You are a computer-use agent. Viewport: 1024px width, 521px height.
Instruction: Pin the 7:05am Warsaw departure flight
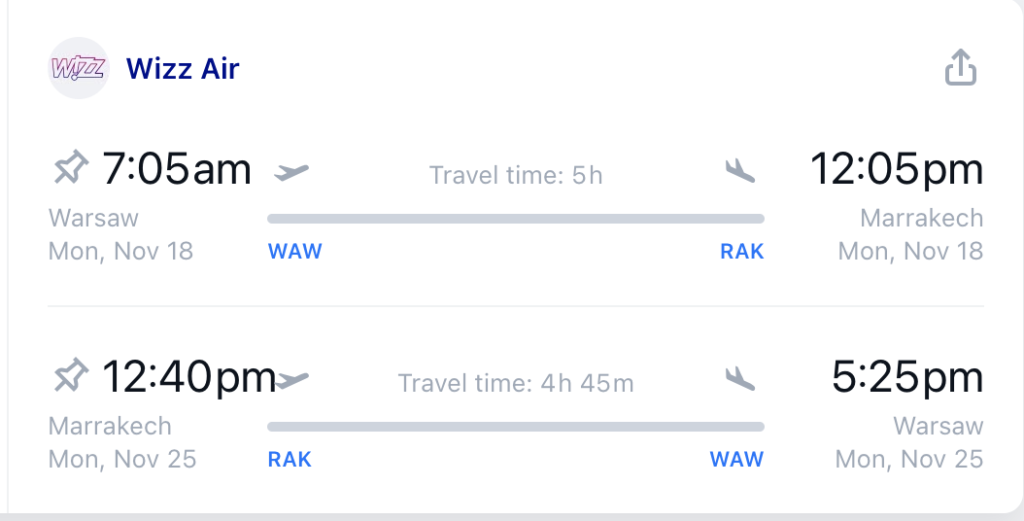pos(71,168)
